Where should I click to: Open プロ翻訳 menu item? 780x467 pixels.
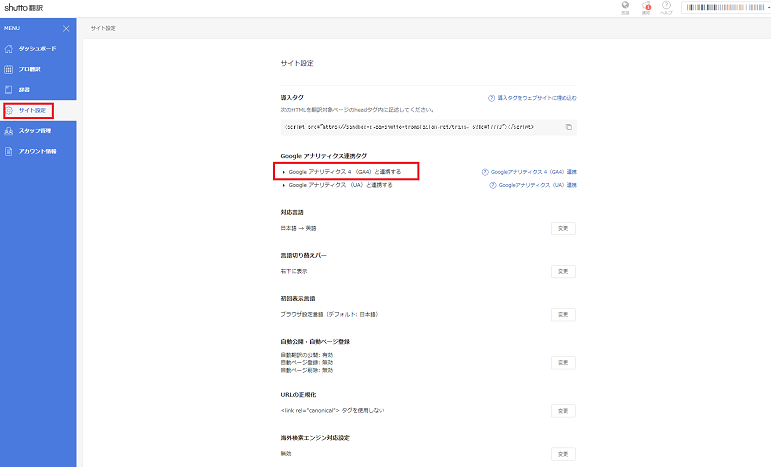tap(38, 70)
